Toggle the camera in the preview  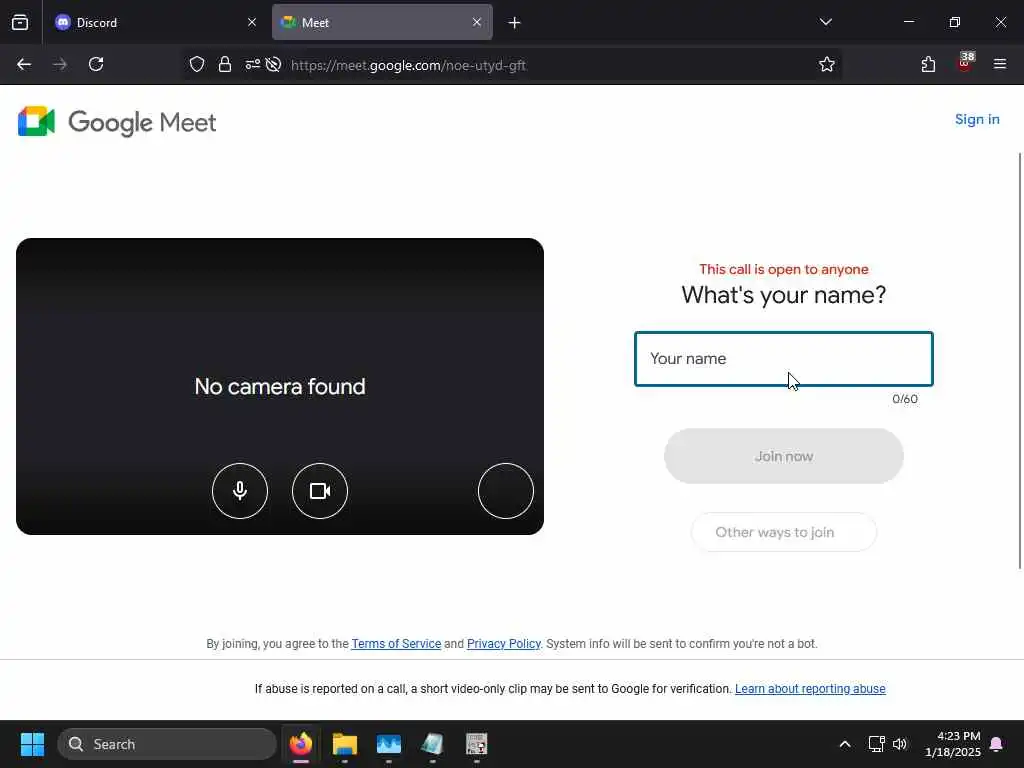320,490
